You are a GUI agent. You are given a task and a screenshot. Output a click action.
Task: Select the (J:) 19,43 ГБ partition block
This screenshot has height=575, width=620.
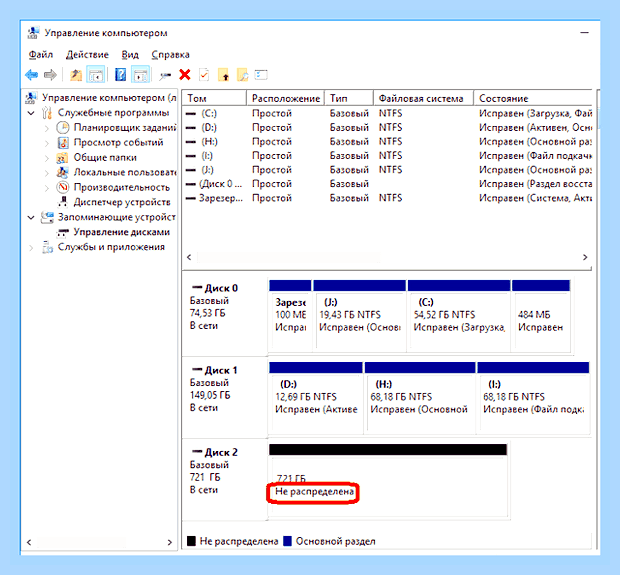point(359,316)
